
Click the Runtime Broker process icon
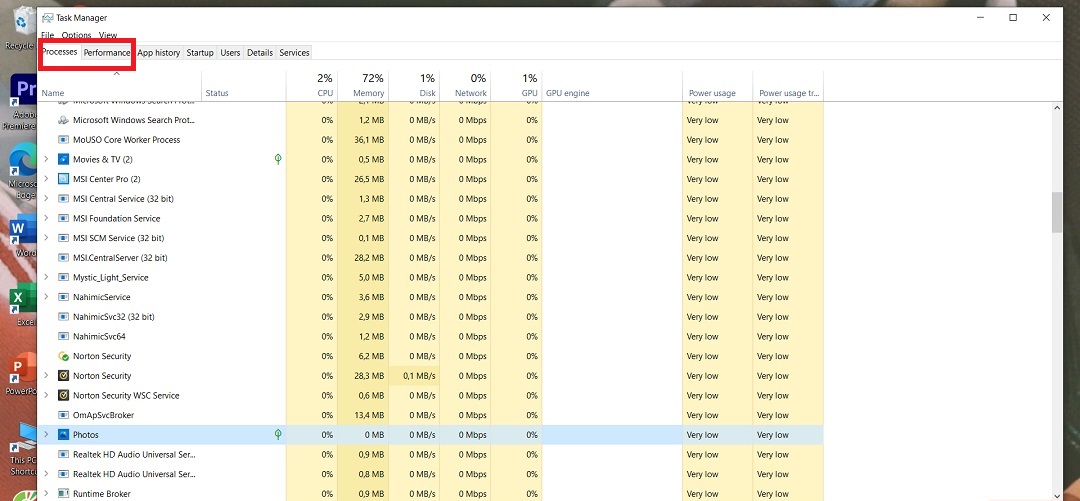[x=63, y=493]
